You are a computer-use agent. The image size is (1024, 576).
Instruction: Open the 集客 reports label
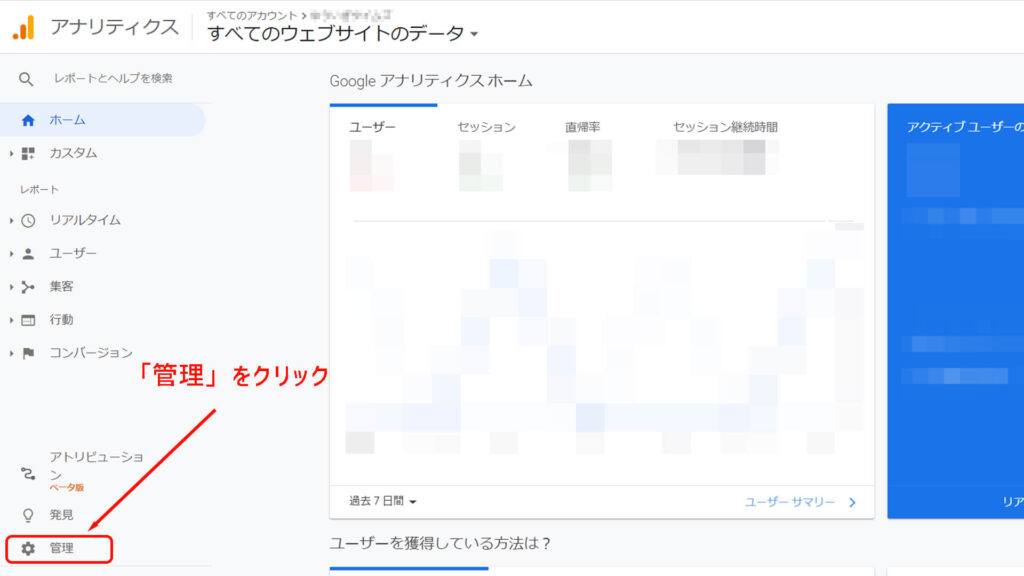pos(61,287)
